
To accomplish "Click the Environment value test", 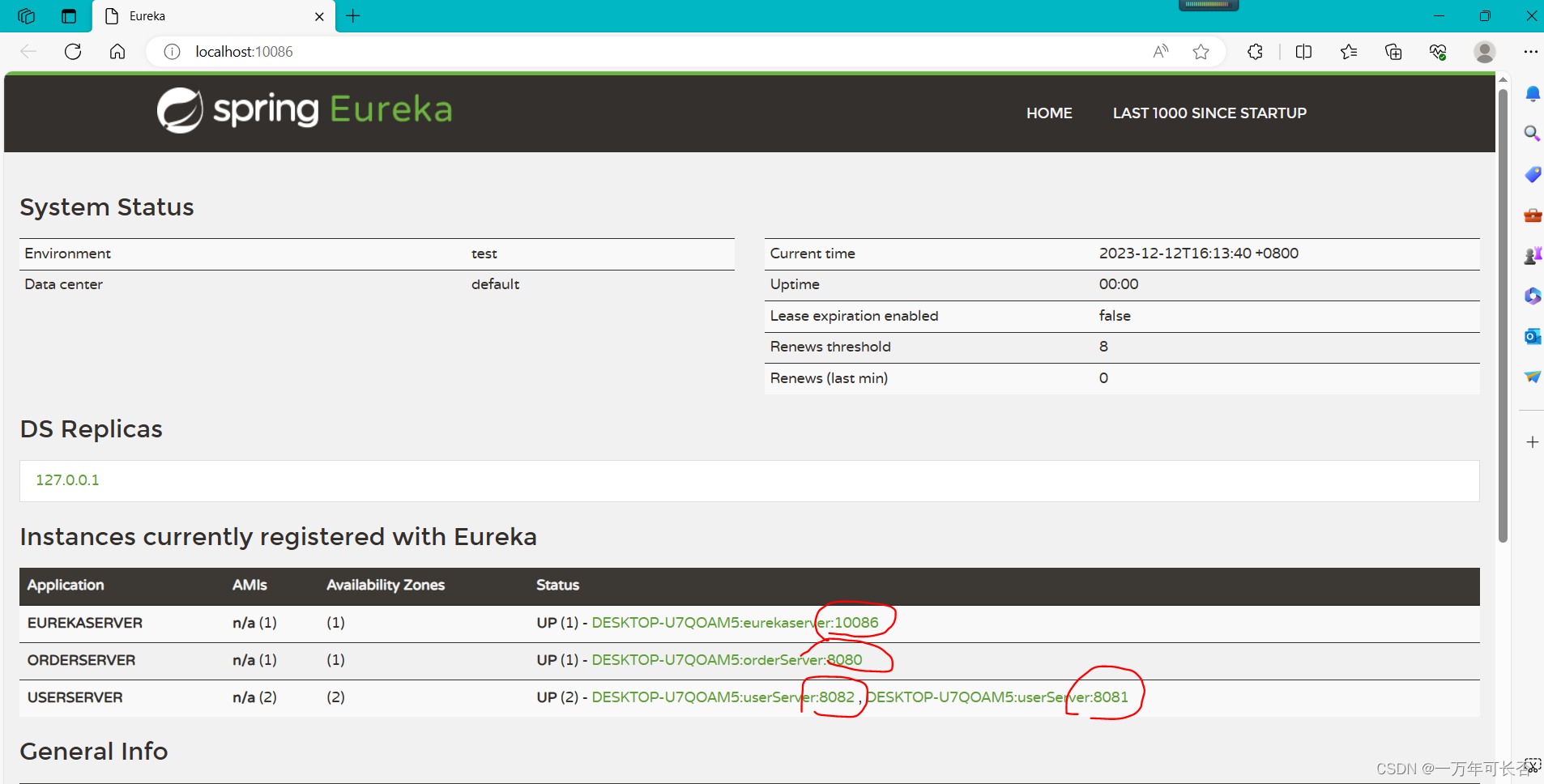I will pyautogui.click(x=484, y=254).
